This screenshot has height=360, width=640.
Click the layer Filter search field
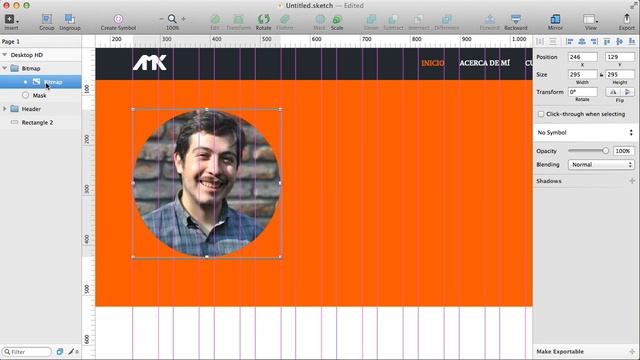pyautogui.click(x=27, y=351)
